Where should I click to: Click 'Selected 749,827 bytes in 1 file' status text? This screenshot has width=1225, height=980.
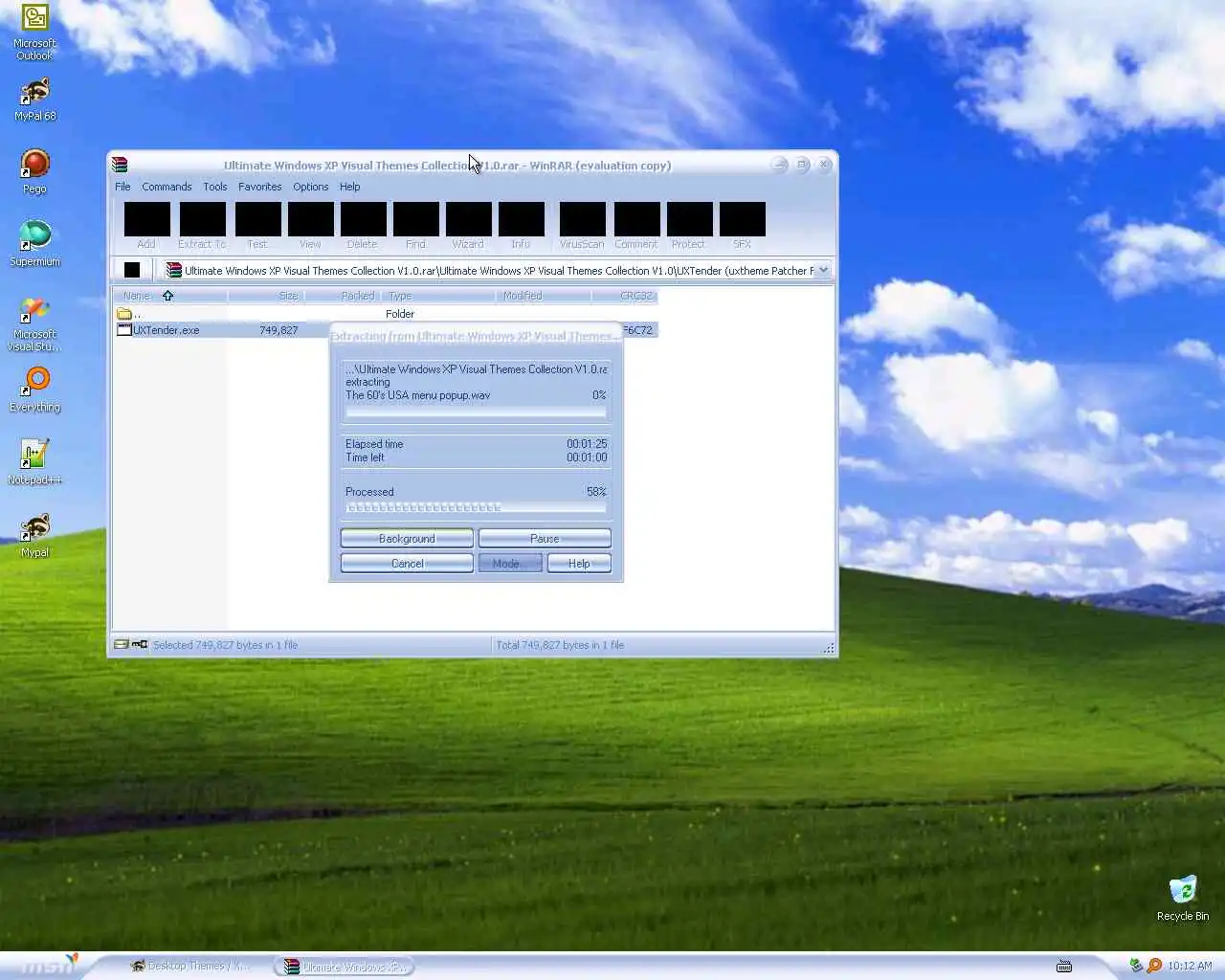click(x=225, y=645)
